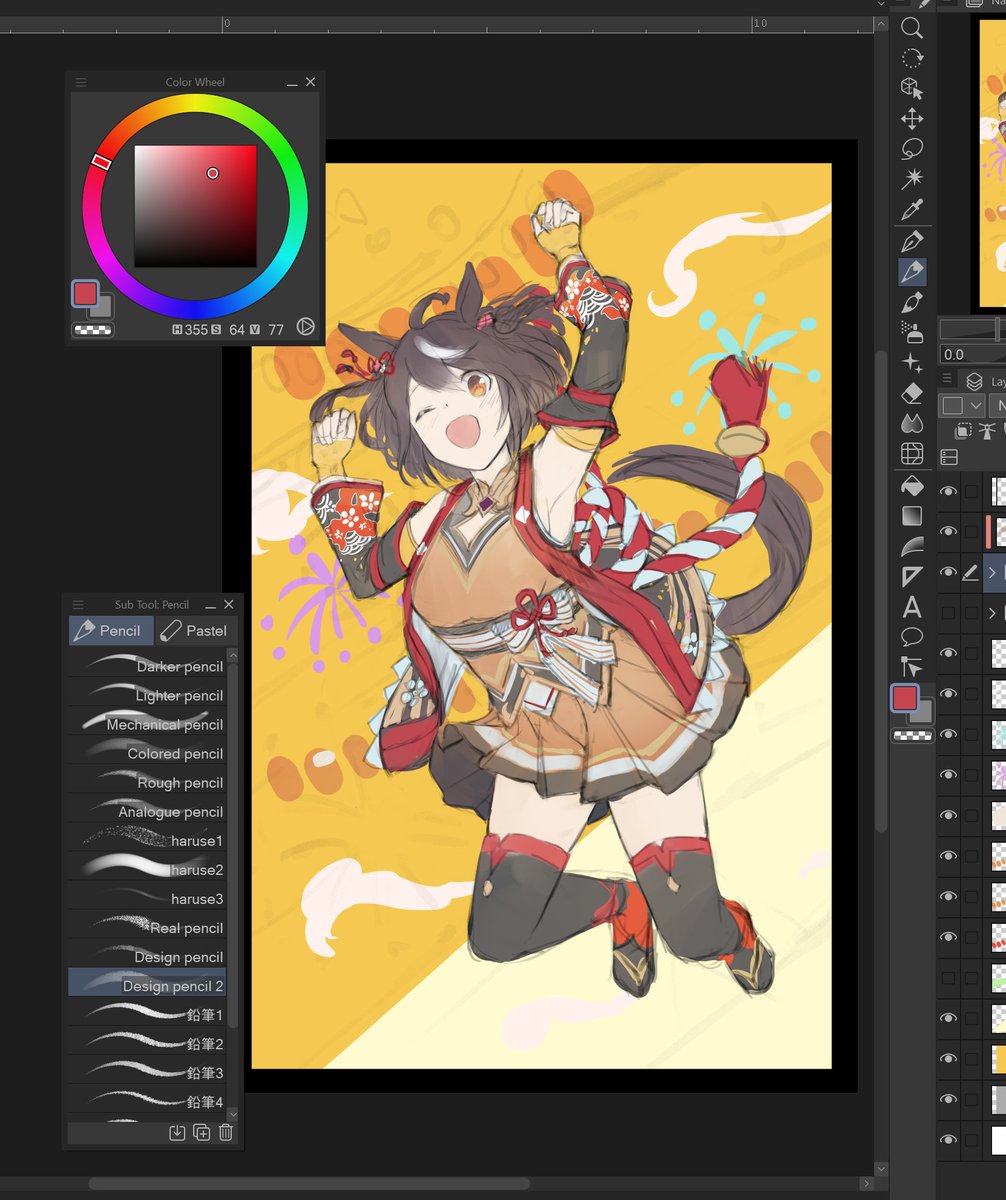Open the Color Wheel panel menu icon
Viewport: 1006px width, 1200px height.
[x=81, y=82]
